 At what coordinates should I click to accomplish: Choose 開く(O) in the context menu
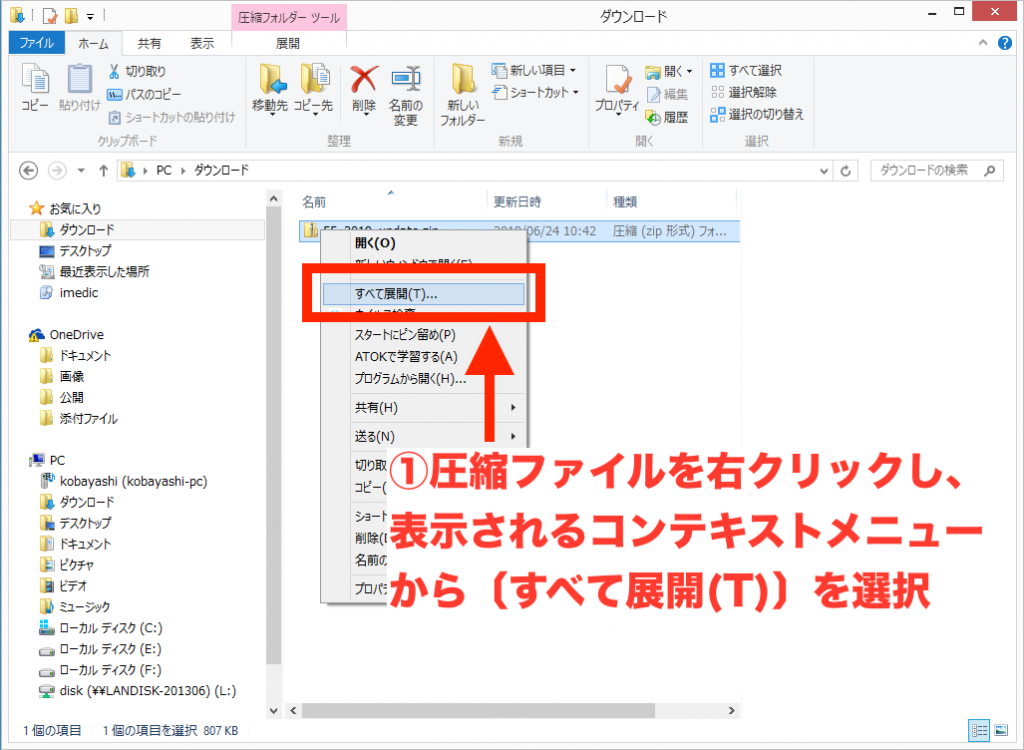pos(423,243)
